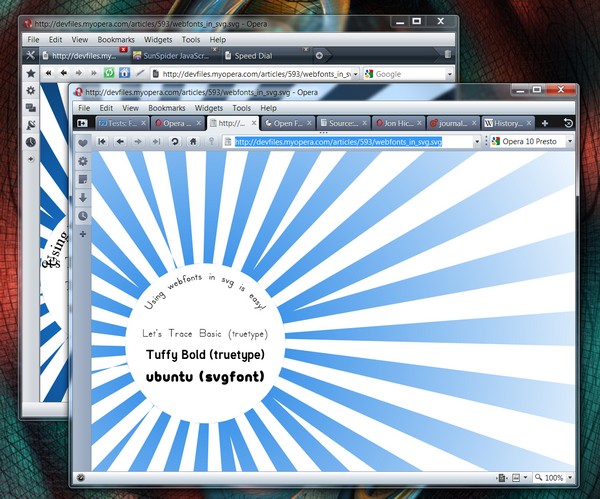The width and height of the screenshot is (600, 499).
Task: Close the devfiles tab in back window
Action: click(x=123, y=49)
